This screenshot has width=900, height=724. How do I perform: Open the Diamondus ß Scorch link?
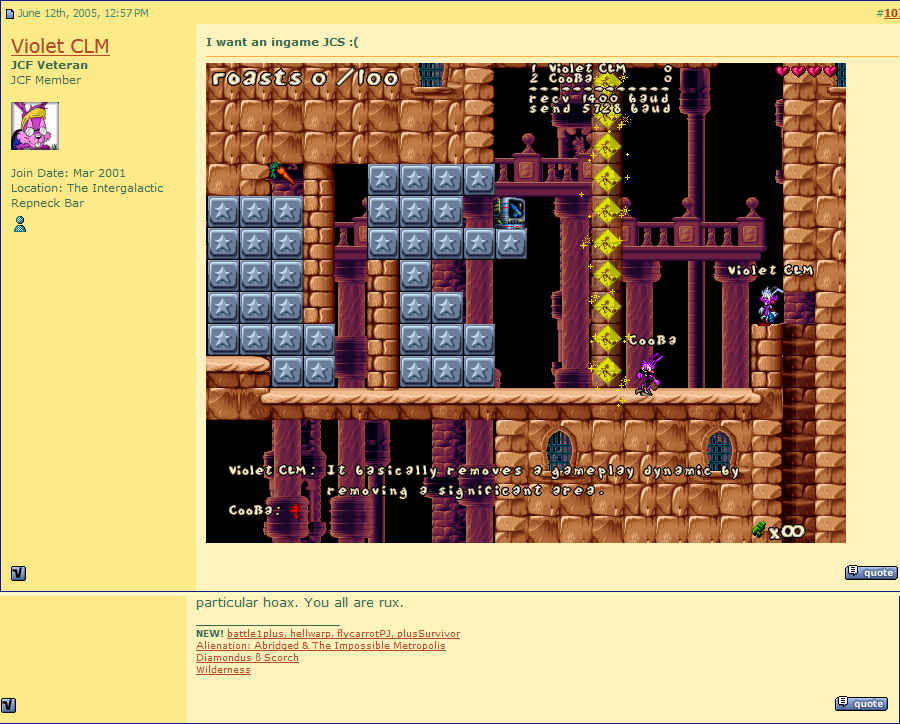(247, 657)
